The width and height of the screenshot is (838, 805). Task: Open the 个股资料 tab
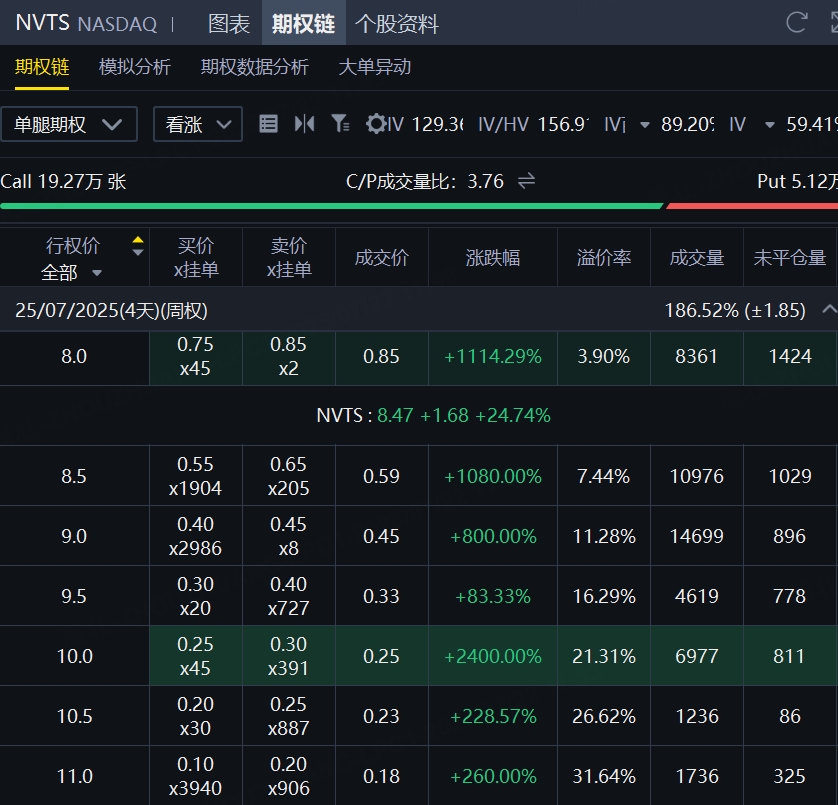pos(397,24)
